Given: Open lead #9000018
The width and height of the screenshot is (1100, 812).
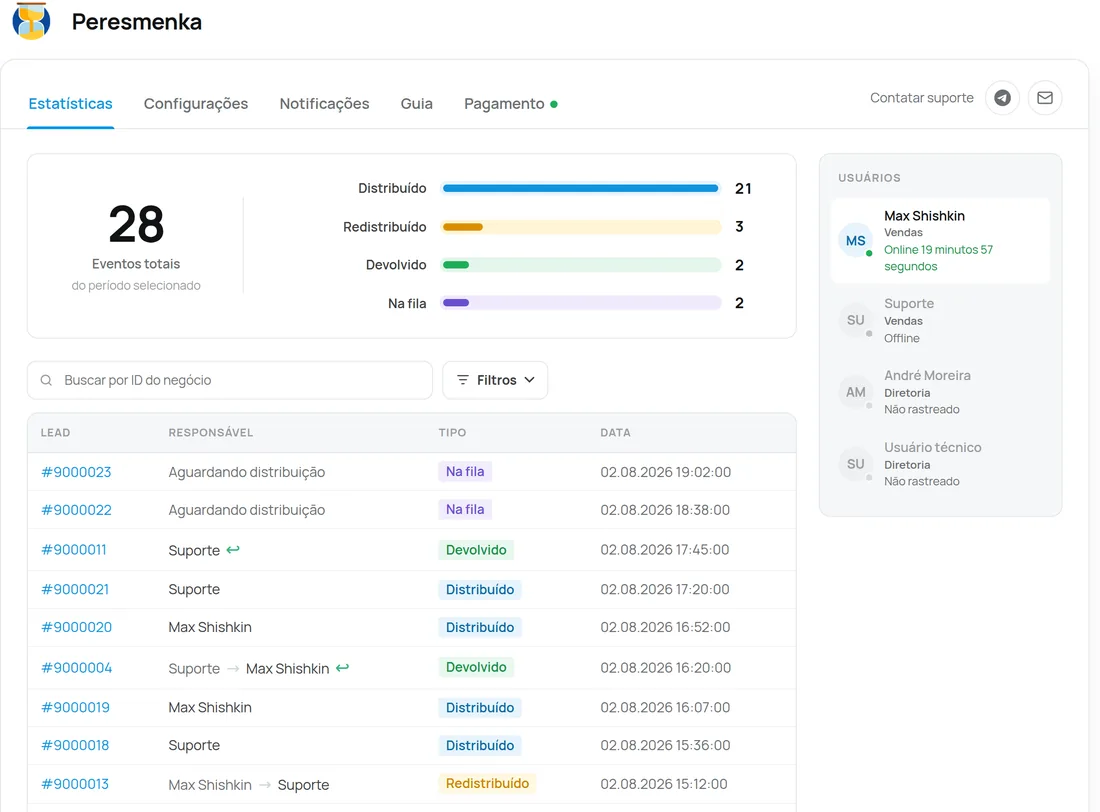Looking at the screenshot, I should (75, 745).
